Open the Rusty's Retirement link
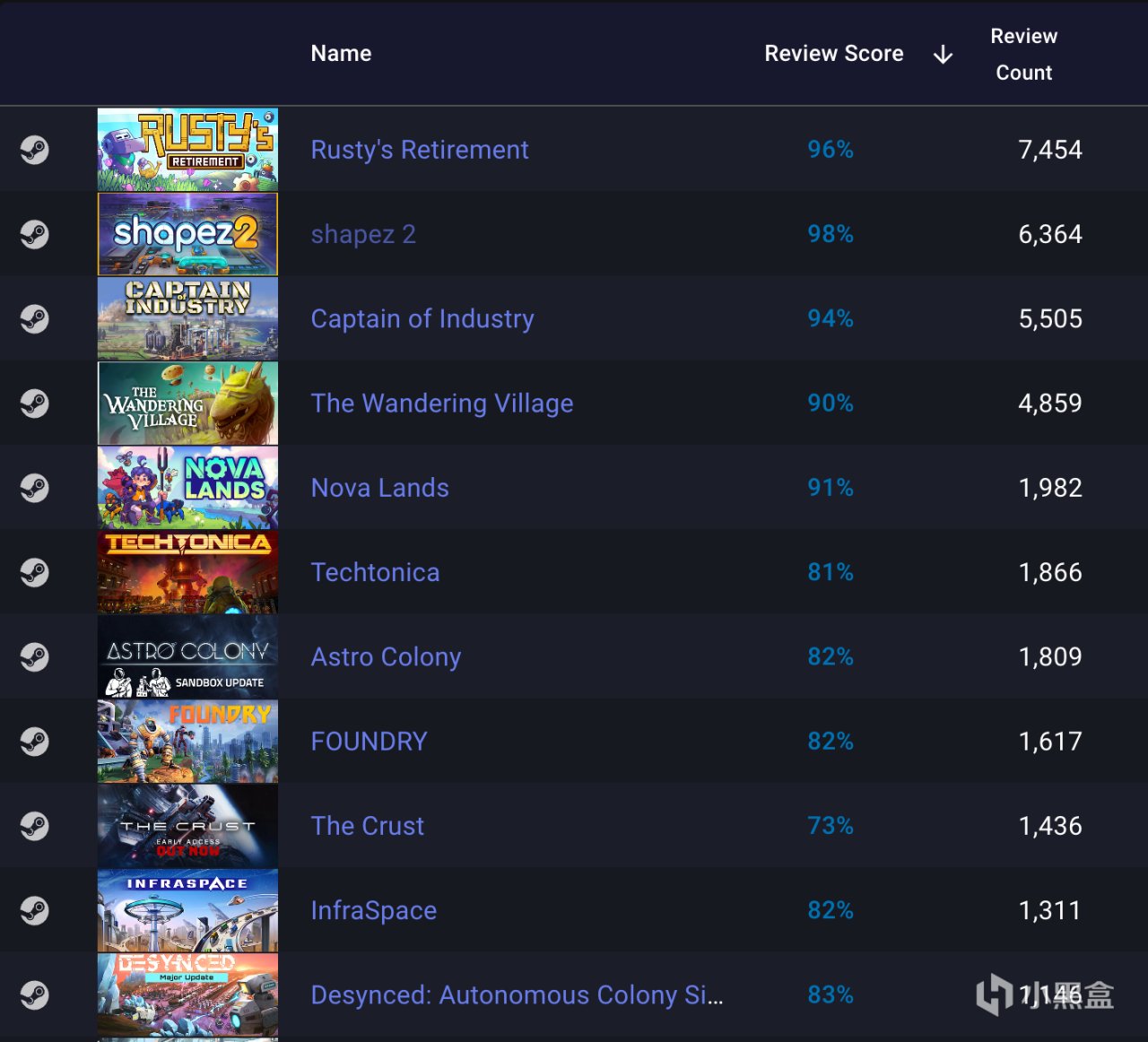 click(x=420, y=150)
